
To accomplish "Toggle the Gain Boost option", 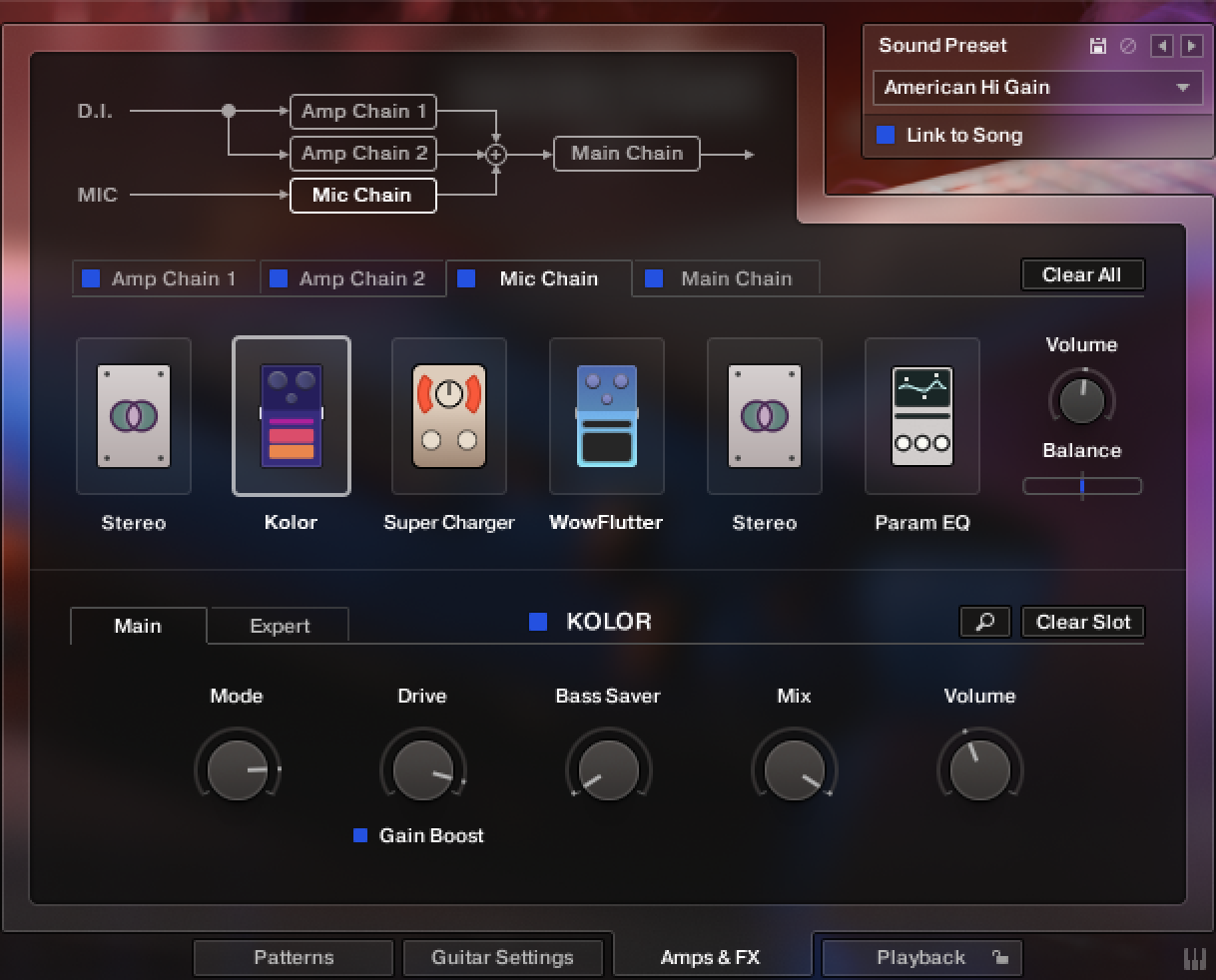I will (359, 835).
